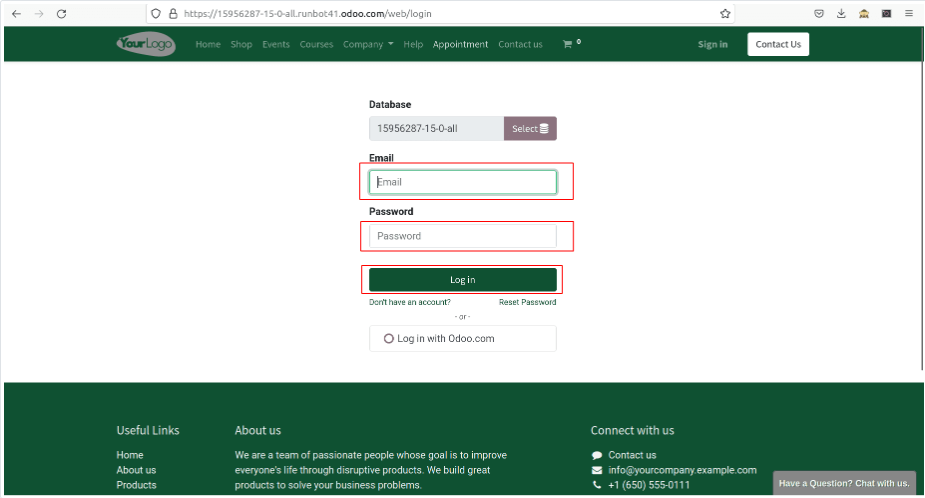Click Select database button
The height and width of the screenshot is (498, 925).
(530, 129)
